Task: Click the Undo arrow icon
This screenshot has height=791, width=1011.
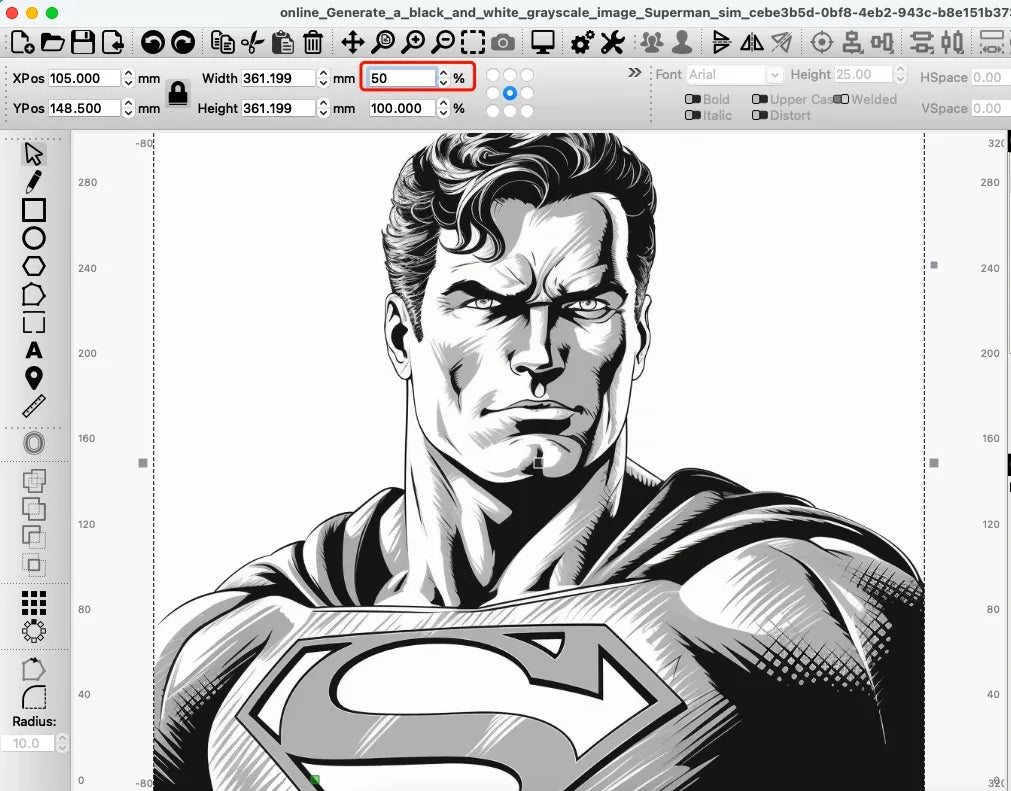Action: pos(152,43)
